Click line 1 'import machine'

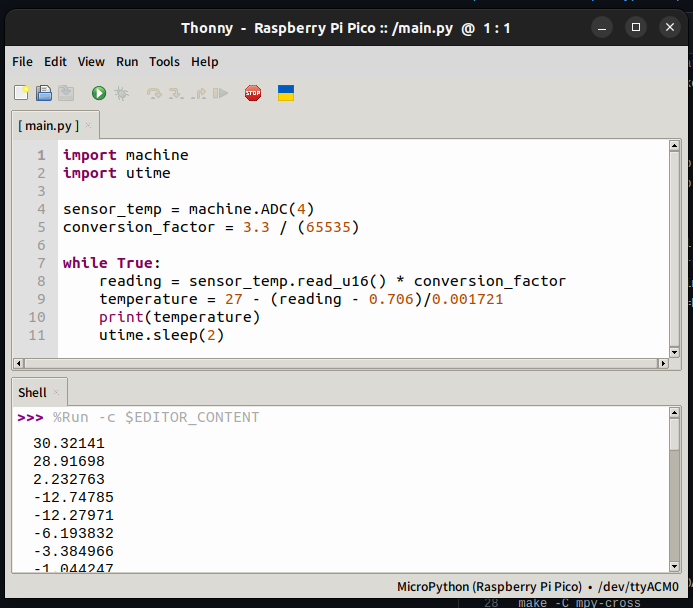coord(126,155)
